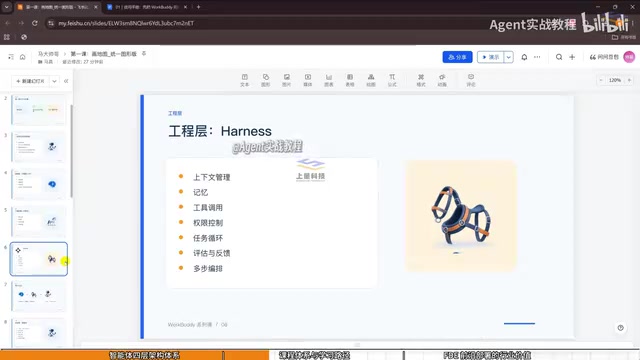This screenshot has height=360, width=640.
Task: Open the 120% zoom level field
Action: pos(615,80)
